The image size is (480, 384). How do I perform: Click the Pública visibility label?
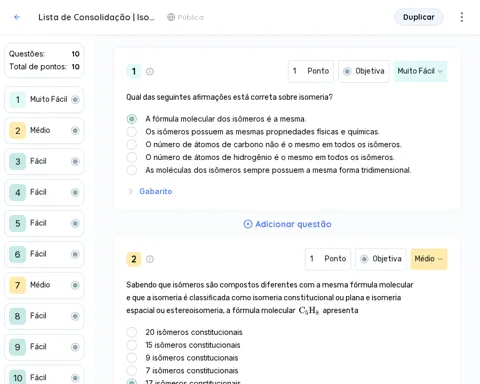point(190,17)
